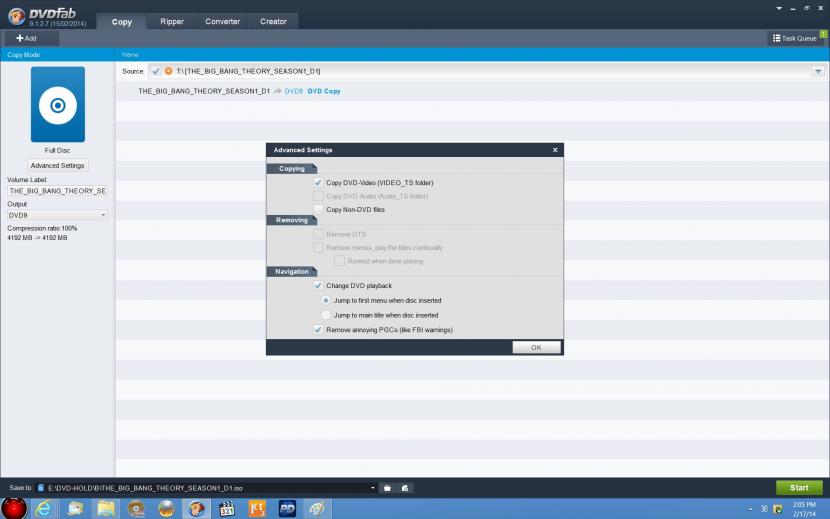Screen dimensions: 830x519
Task: Click the orange K taskbar icon
Action: coord(257,509)
